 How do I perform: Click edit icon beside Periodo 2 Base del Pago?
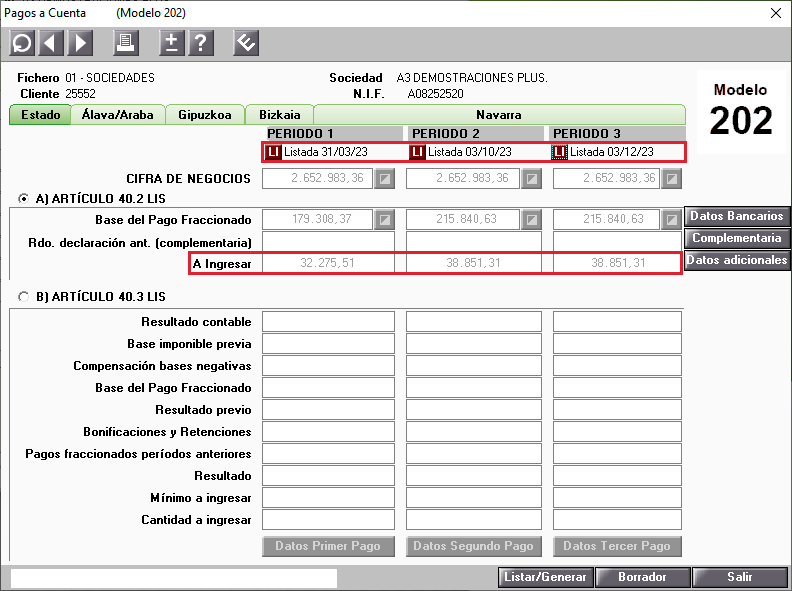click(x=531, y=220)
